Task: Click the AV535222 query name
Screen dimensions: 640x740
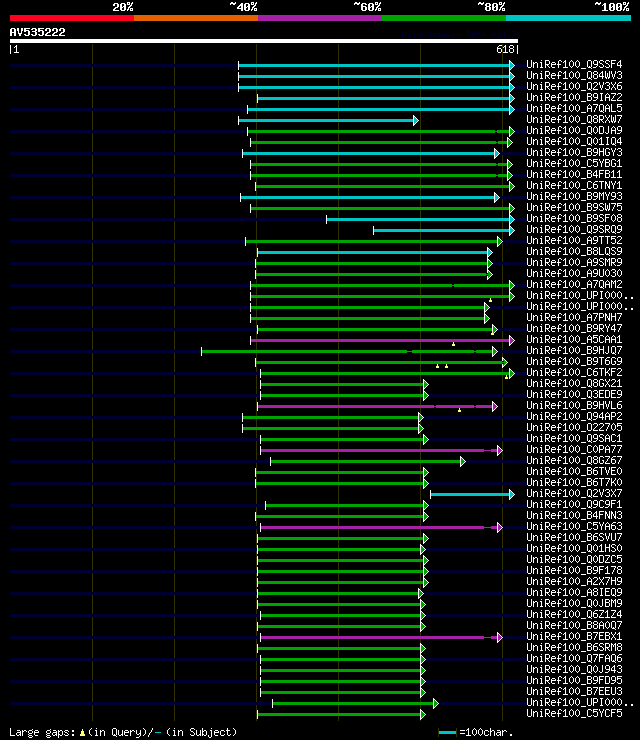Action: point(37,32)
